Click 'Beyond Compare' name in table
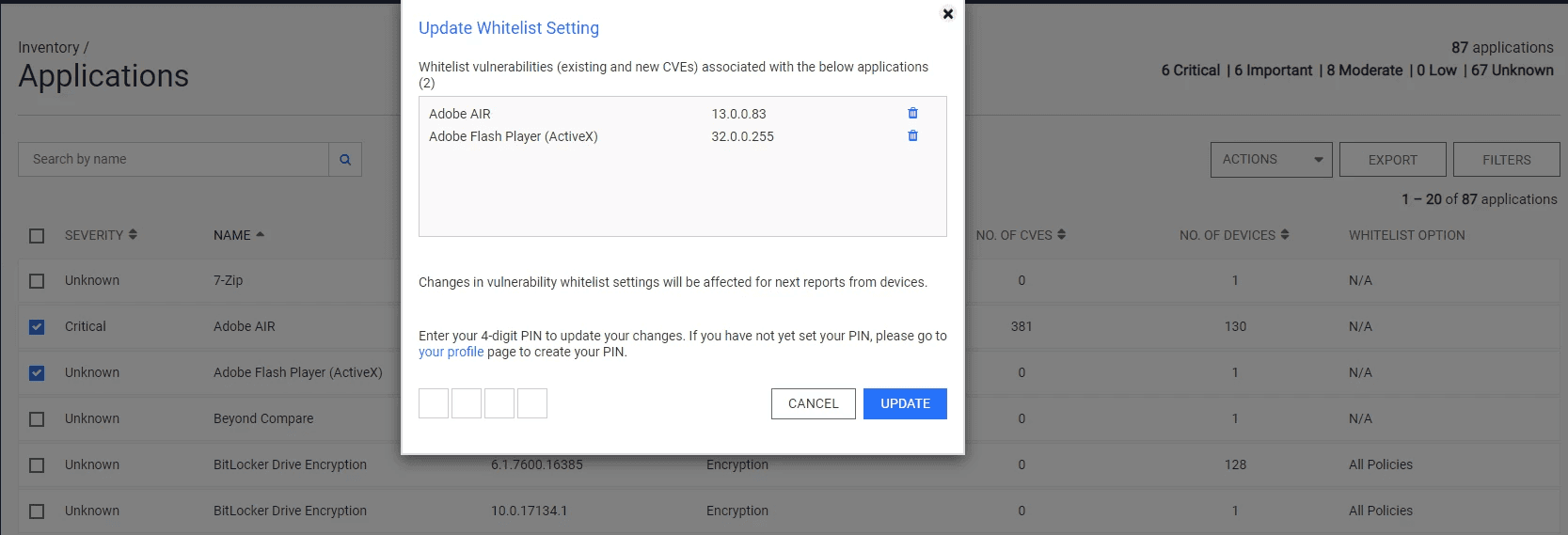The image size is (1568, 535). (x=263, y=418)
